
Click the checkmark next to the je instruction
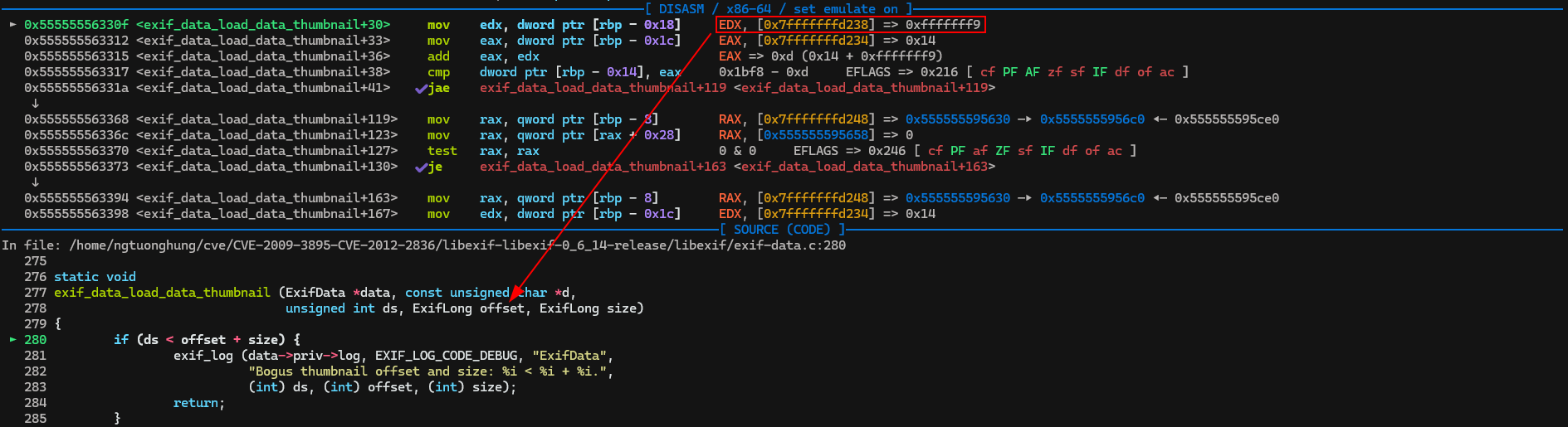[x=420, y=167]
